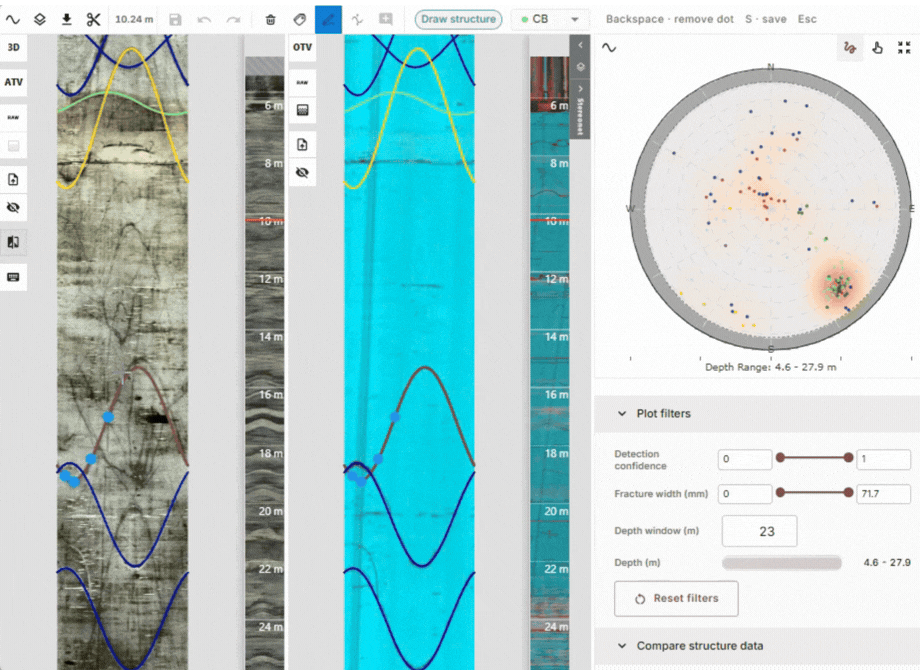Click the tag label icon
920x670 pixels.
click(299, 19)
